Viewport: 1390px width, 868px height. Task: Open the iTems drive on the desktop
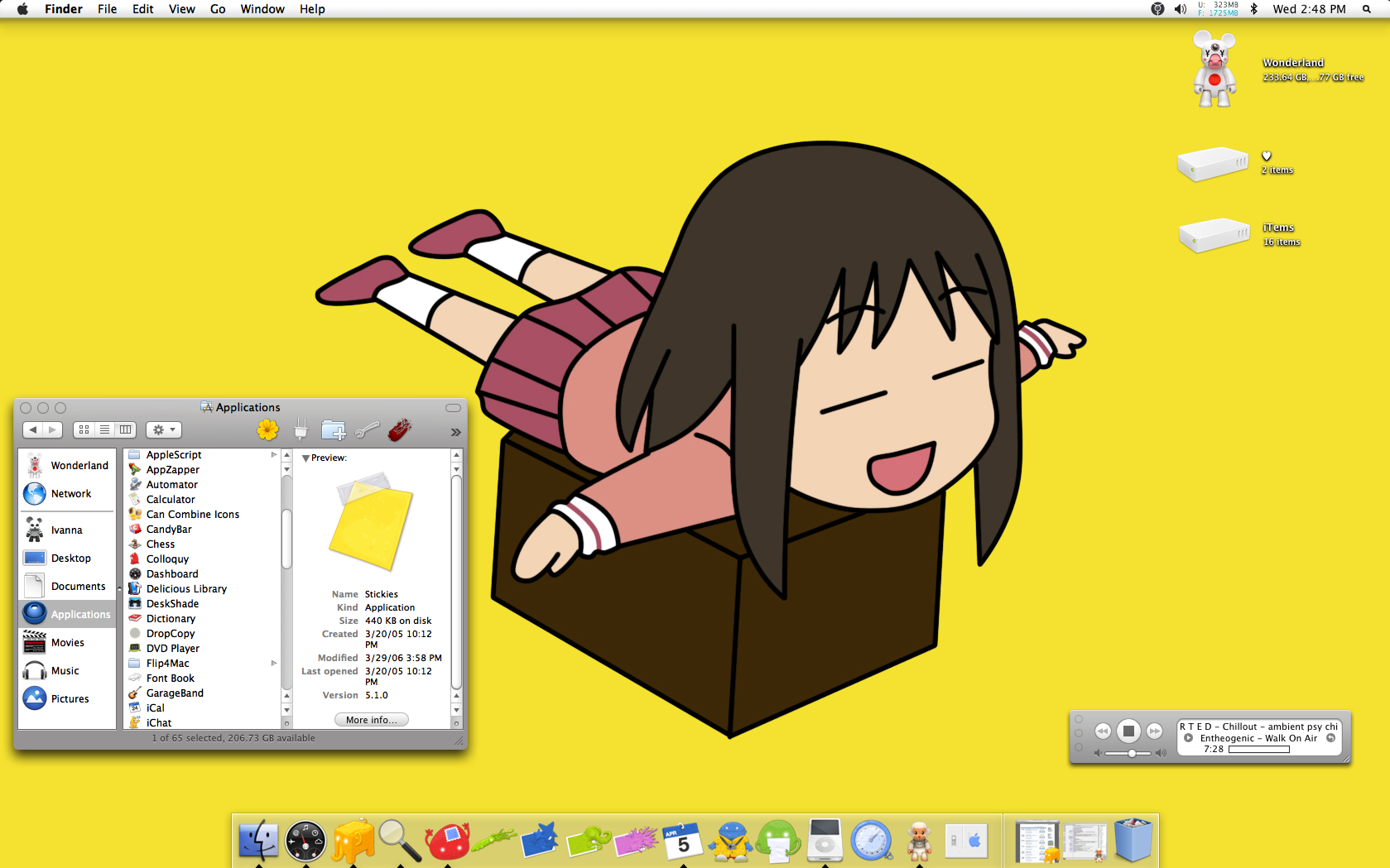click(1214, 235)
